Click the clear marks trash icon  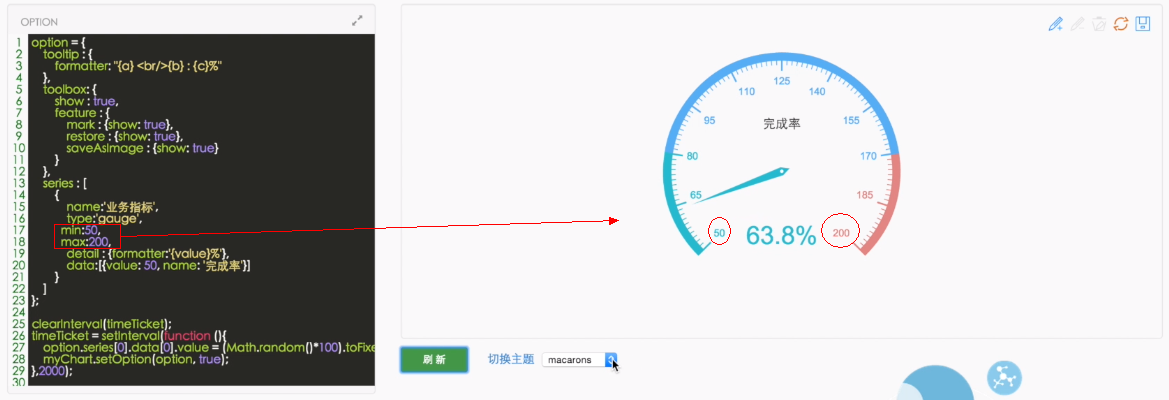tap(1098, 24)
